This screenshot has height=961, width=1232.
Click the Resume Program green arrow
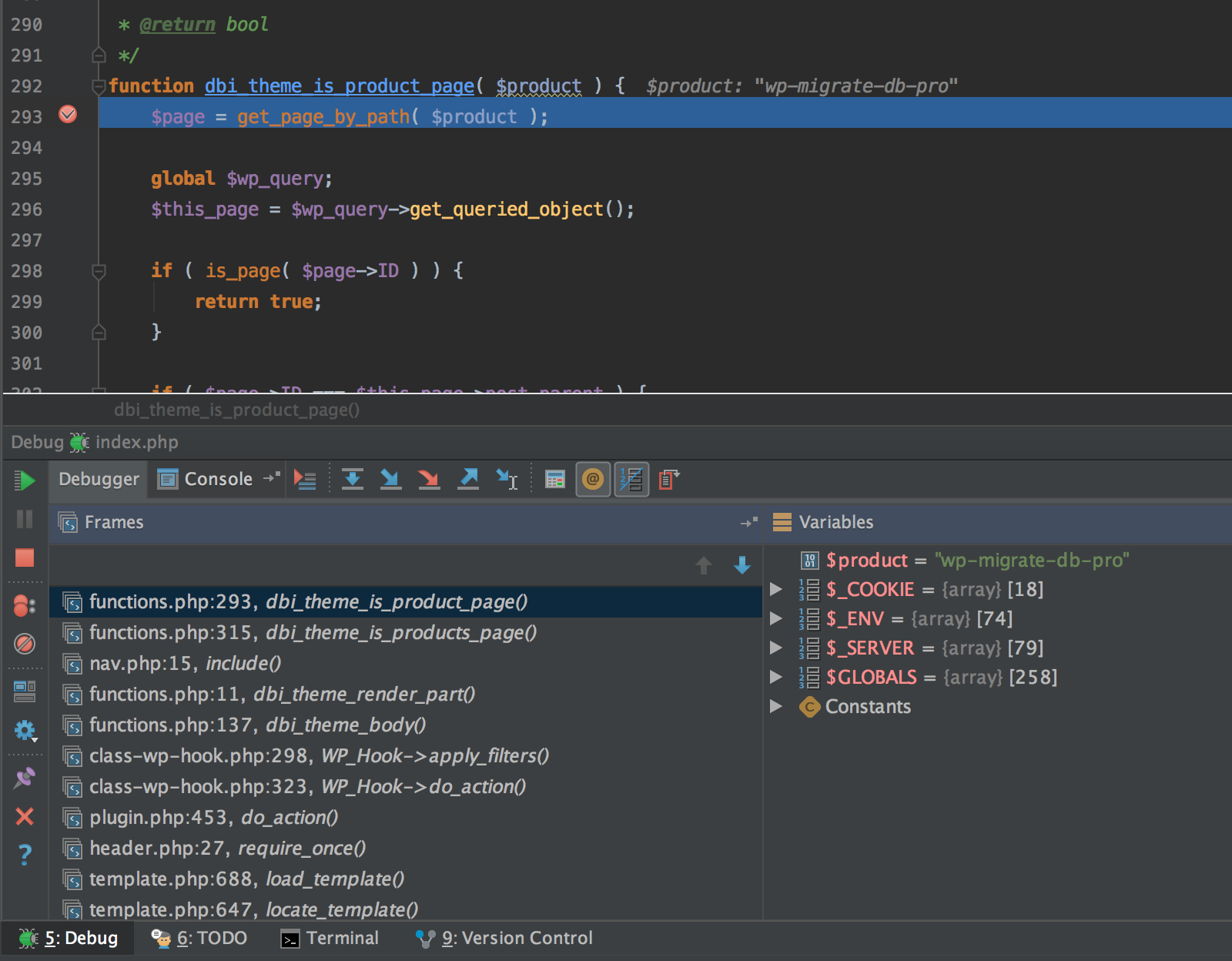tap(25, 480)
